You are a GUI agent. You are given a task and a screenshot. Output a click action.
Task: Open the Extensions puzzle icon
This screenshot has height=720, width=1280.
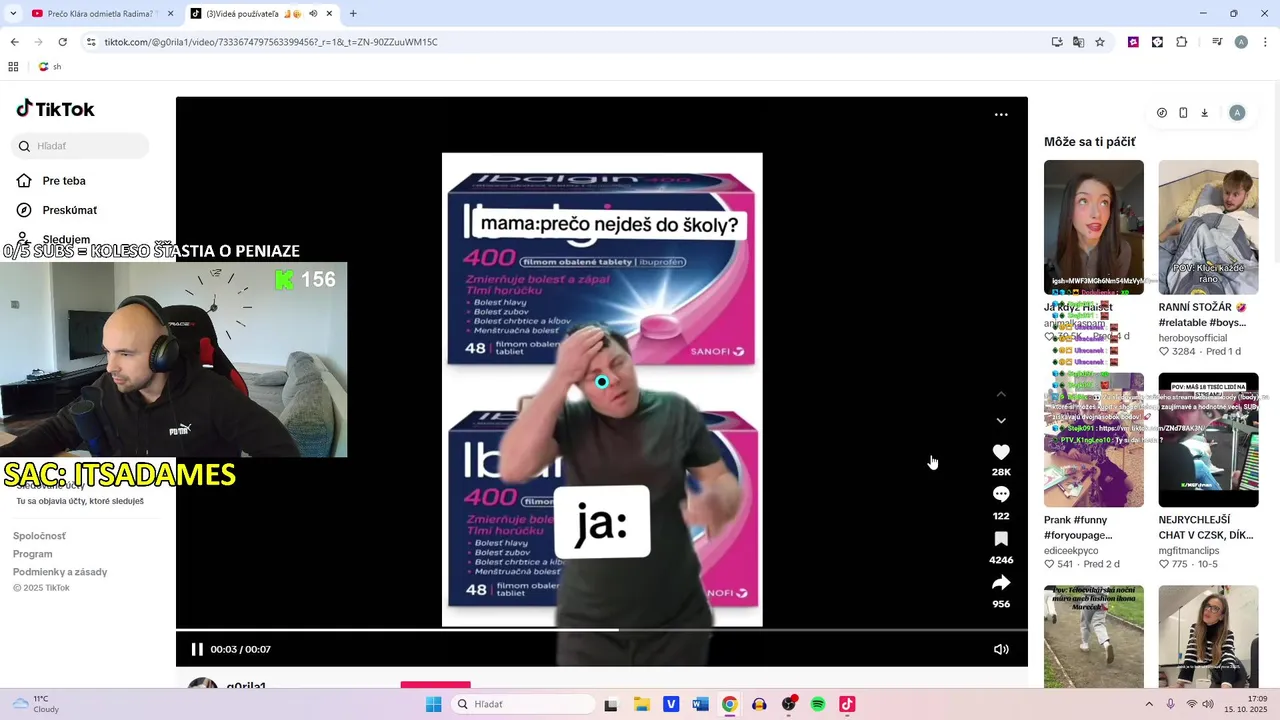click(1181, 42)
